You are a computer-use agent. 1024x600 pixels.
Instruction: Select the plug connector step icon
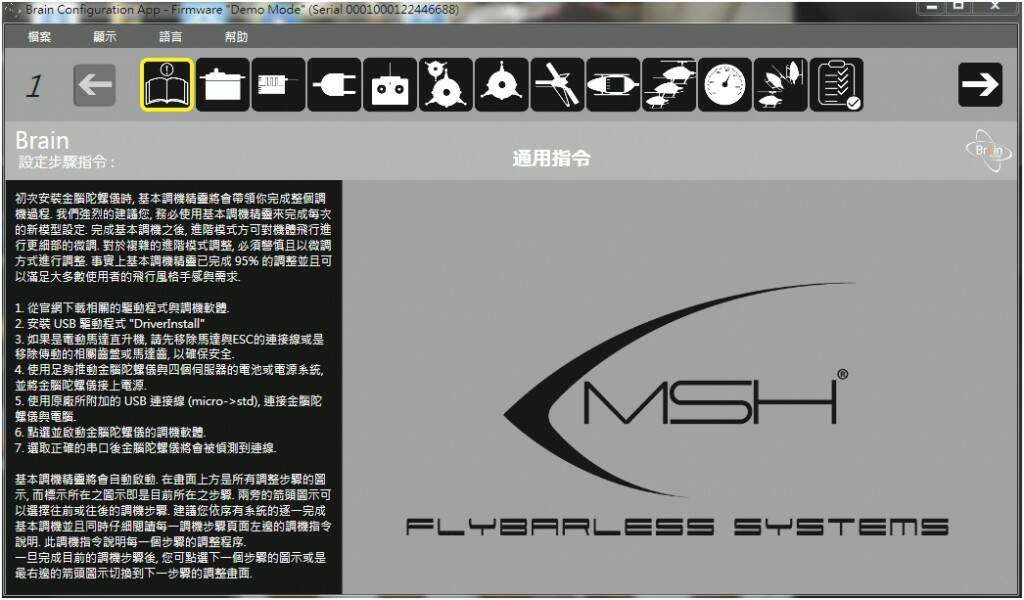(x=334, y=85)
